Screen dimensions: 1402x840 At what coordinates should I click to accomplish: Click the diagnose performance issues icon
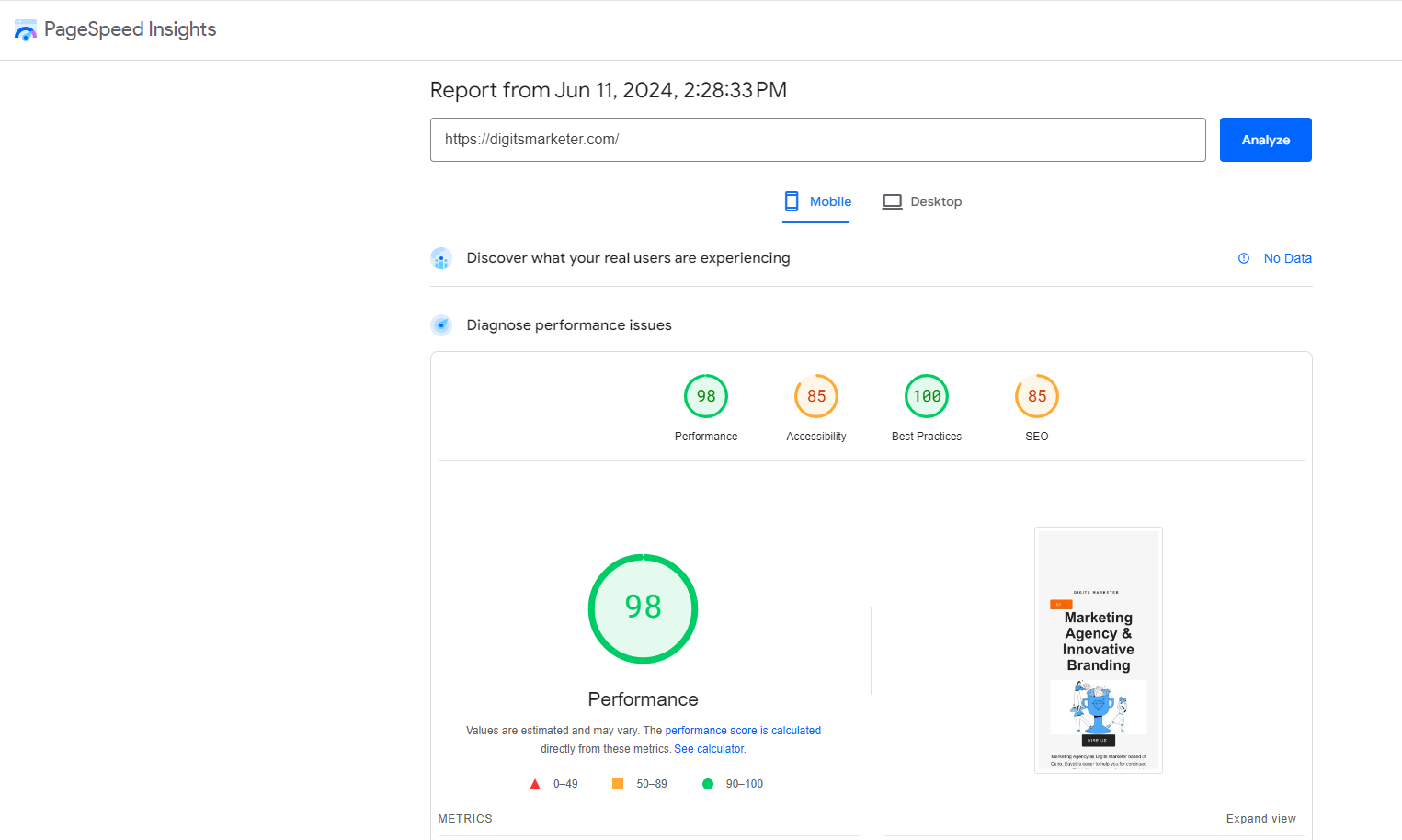coord(441,325)
